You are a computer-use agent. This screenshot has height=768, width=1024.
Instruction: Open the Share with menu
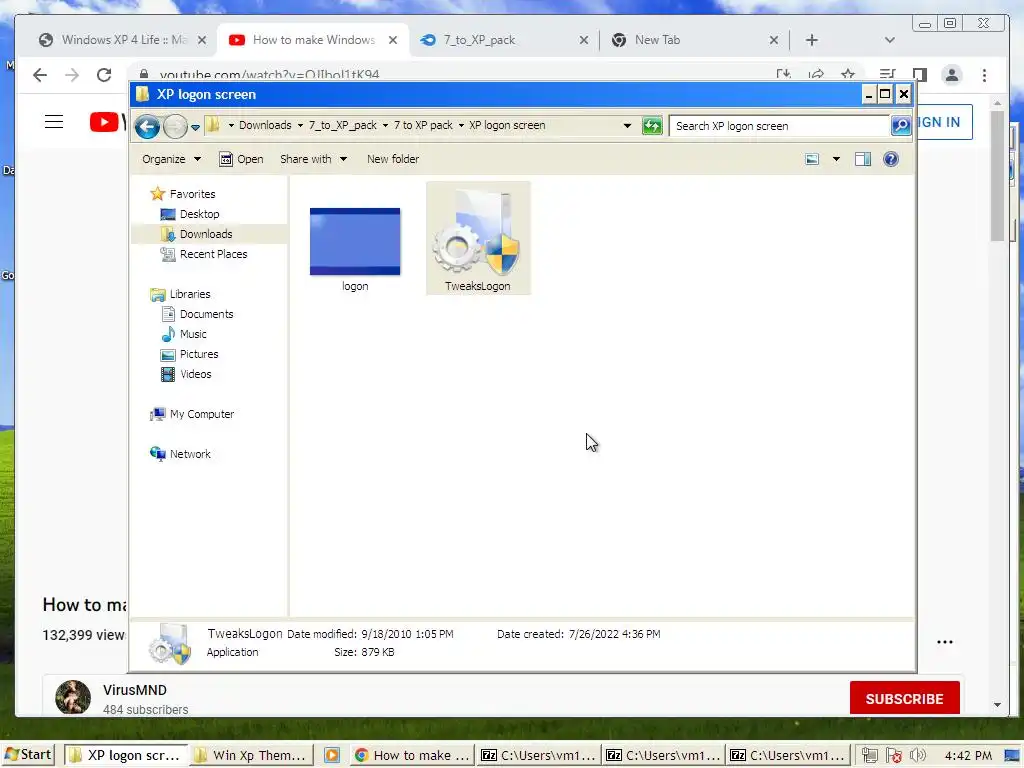pyautogui.click(x=313, y=159)
